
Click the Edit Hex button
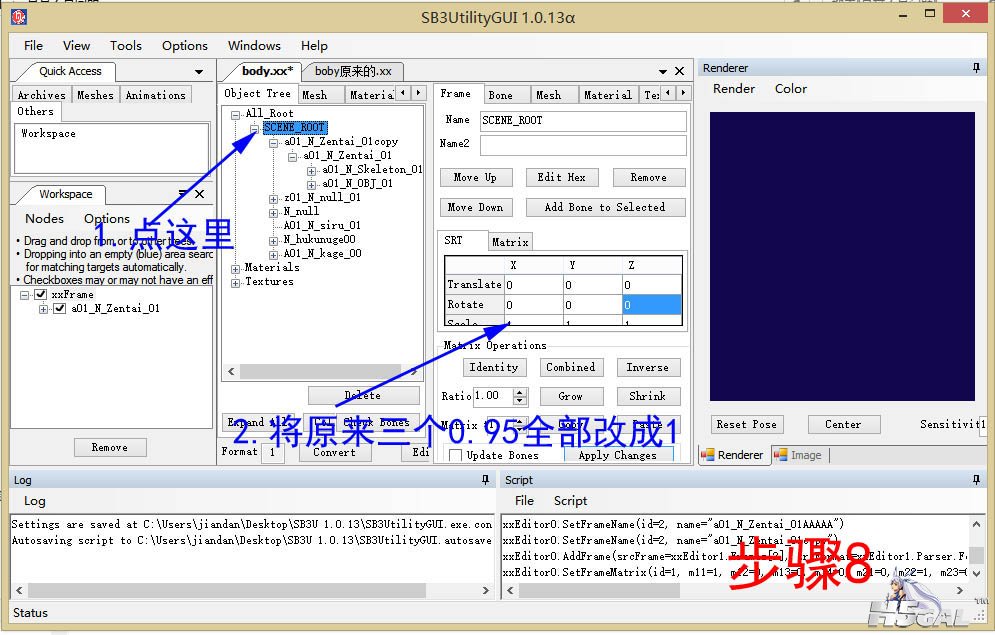[x=562, y=177]
